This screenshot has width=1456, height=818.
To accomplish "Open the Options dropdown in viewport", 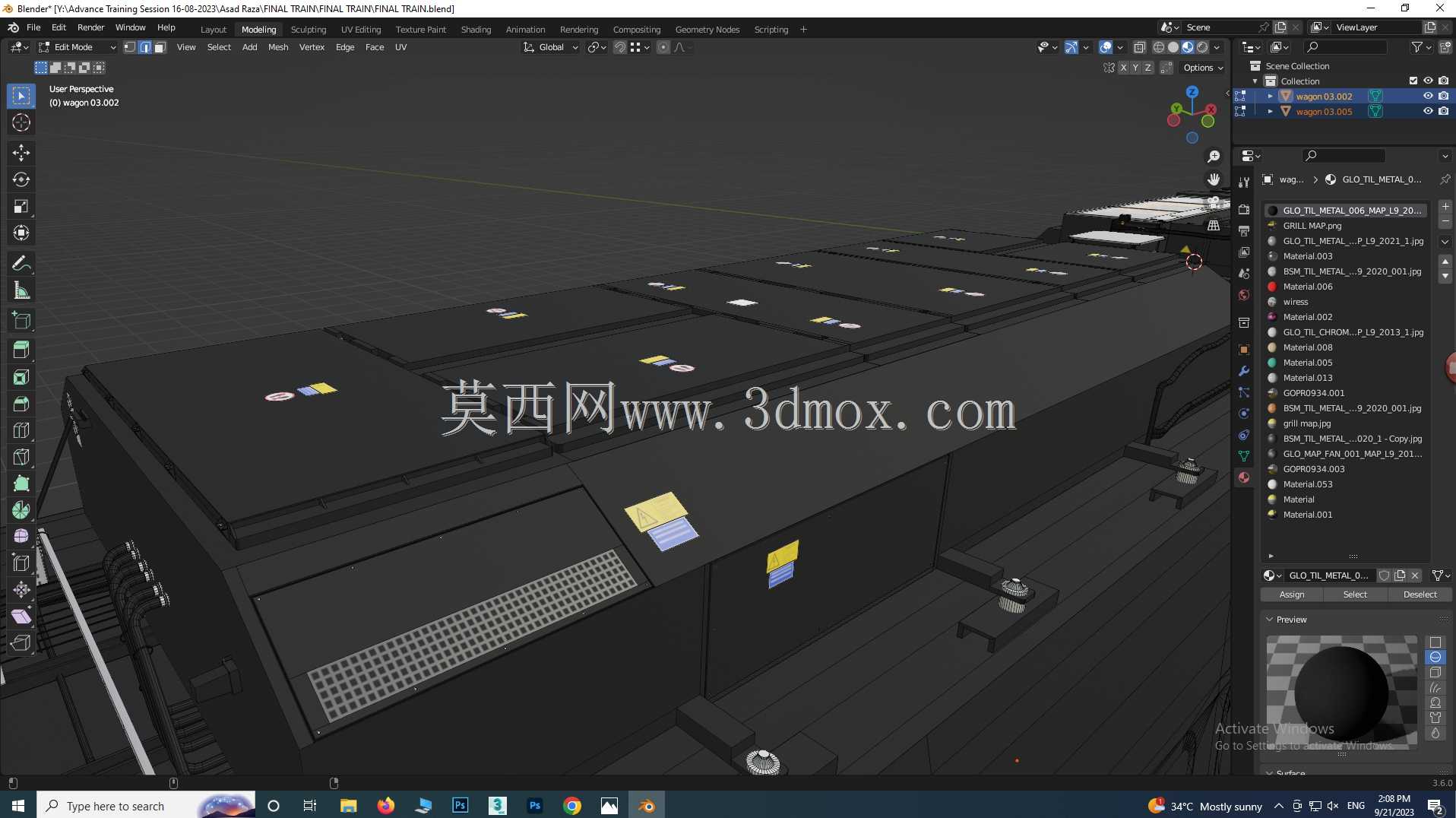I will click(x=1204, y=68).
